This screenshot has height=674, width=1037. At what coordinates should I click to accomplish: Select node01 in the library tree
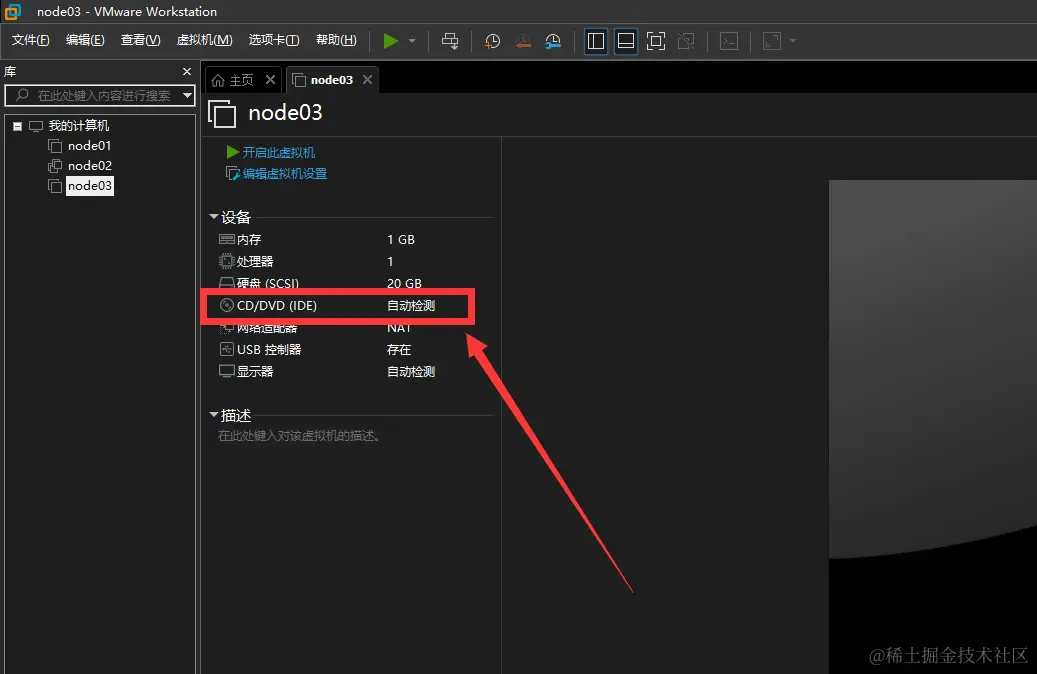tap(89, 146)
